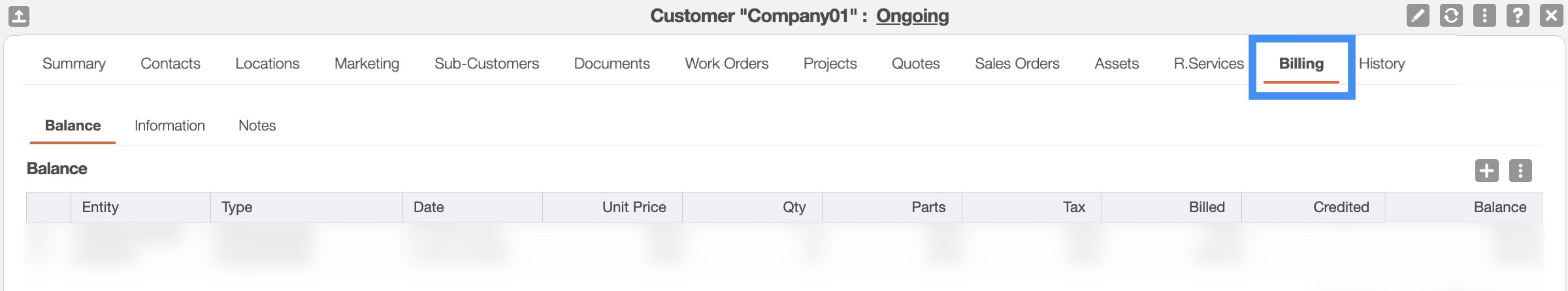Click the Ongoing status link
This screenshot has width=1568, height=291.
(x=912, y=16)
